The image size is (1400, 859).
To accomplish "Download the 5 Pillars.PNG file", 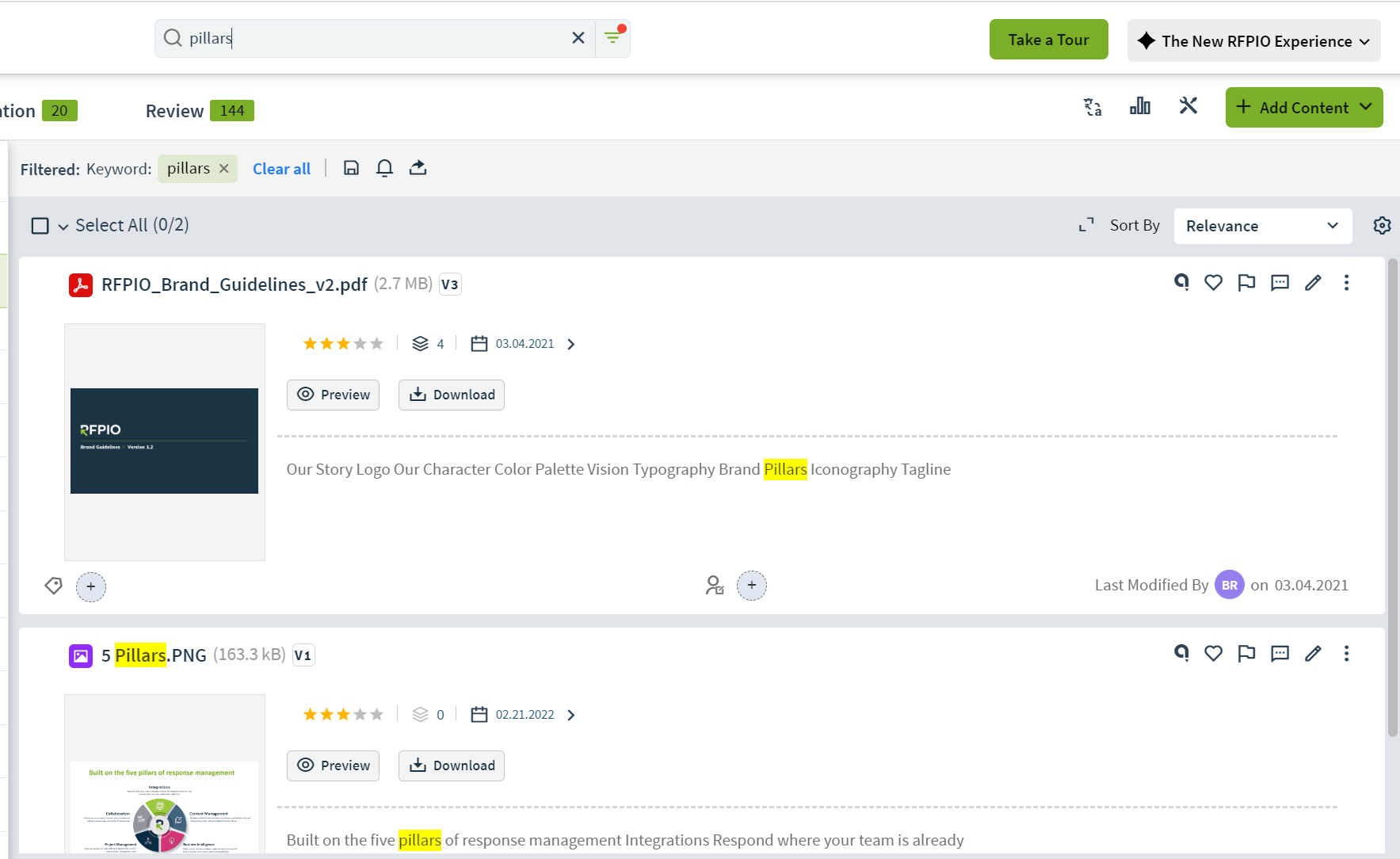I will (452, 765).
